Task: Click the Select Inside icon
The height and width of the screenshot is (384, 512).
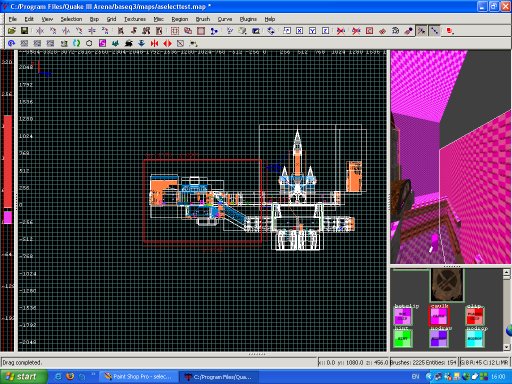Action: point(159,31)
